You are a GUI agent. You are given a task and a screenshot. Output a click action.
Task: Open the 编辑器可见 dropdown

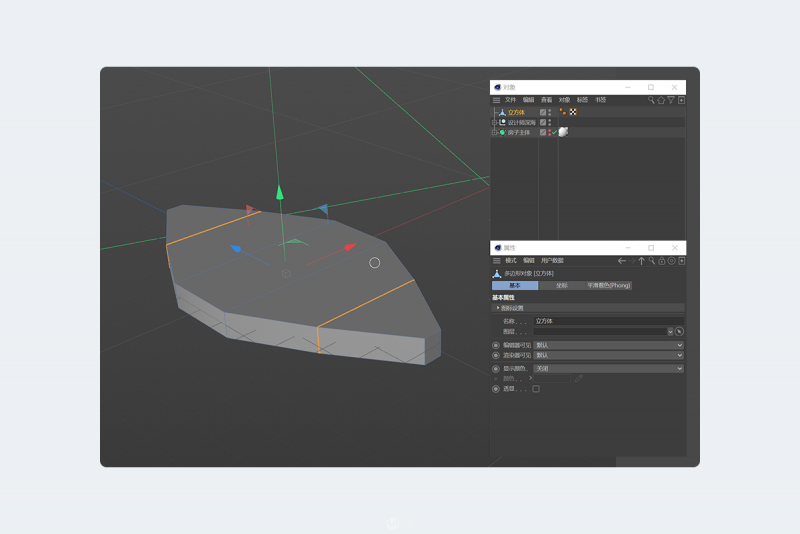608,345
